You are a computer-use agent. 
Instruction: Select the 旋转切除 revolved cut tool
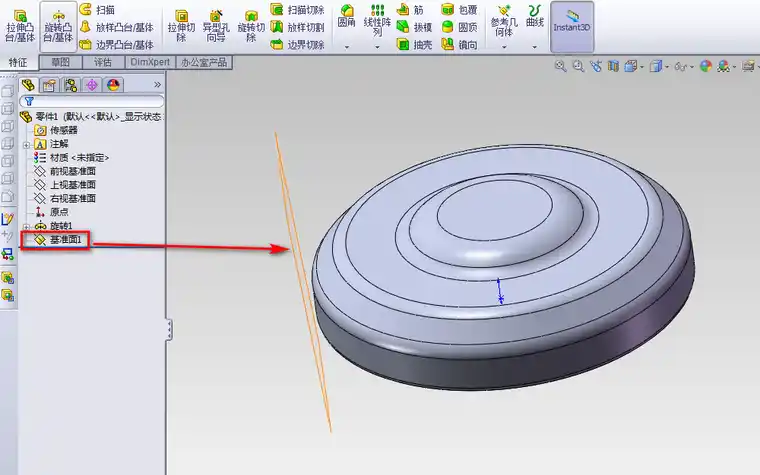[251, 27]
